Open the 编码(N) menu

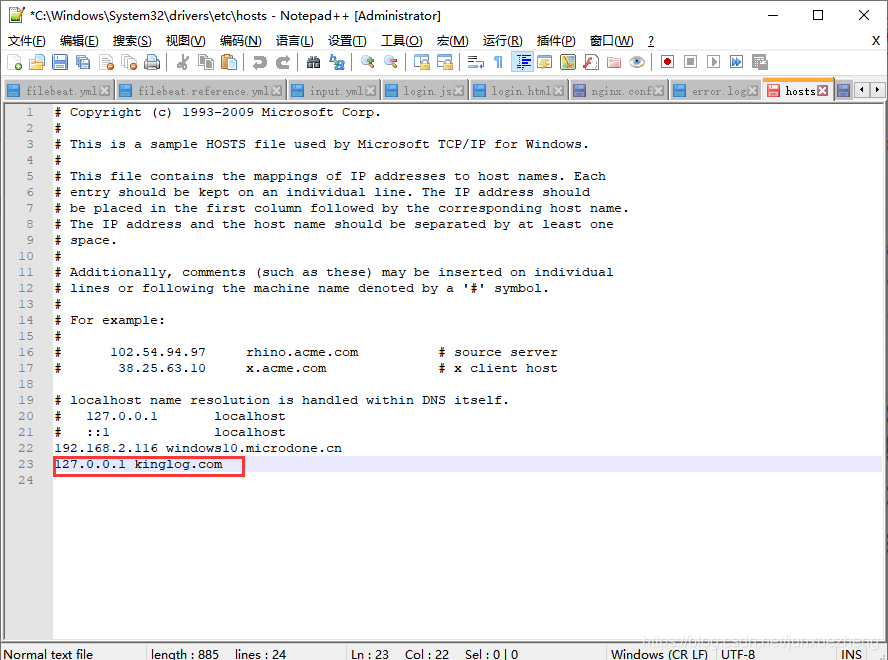pyautogui.click(x=240, y=41)
